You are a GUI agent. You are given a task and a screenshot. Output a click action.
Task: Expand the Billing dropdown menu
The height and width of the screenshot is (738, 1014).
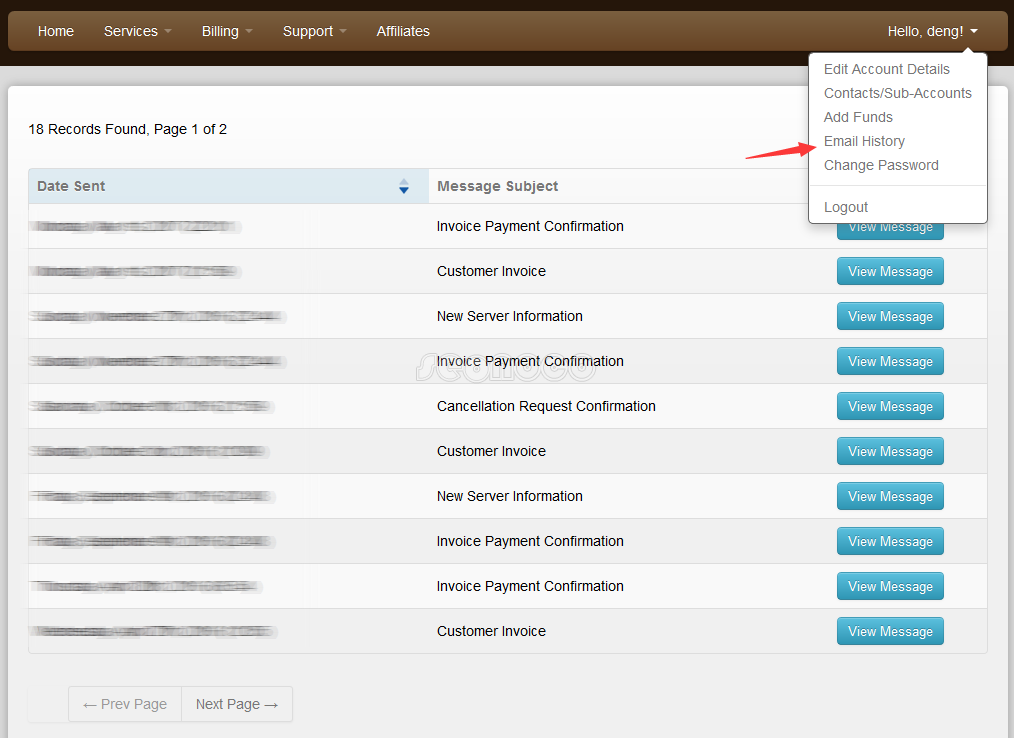click(226, 31)
